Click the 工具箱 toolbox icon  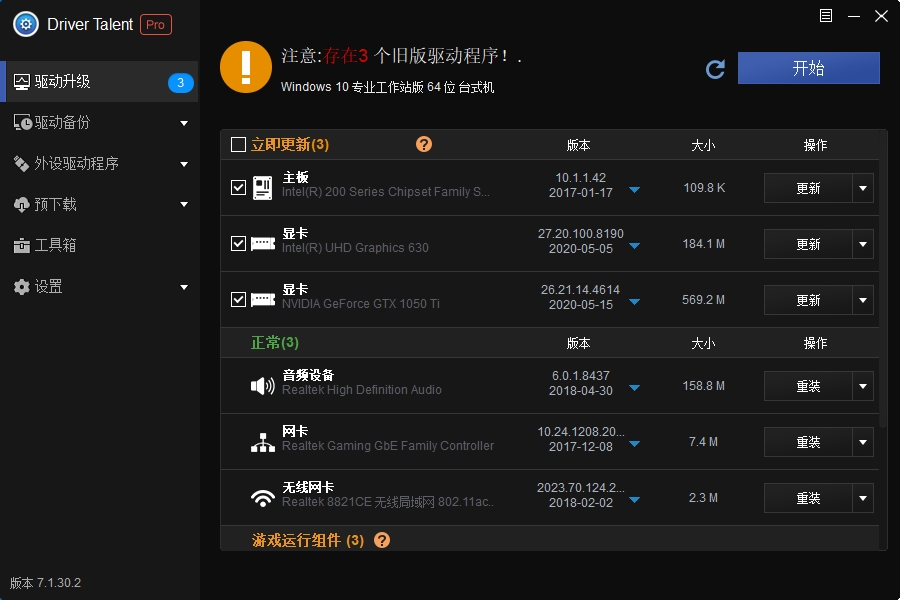(21, 246)
